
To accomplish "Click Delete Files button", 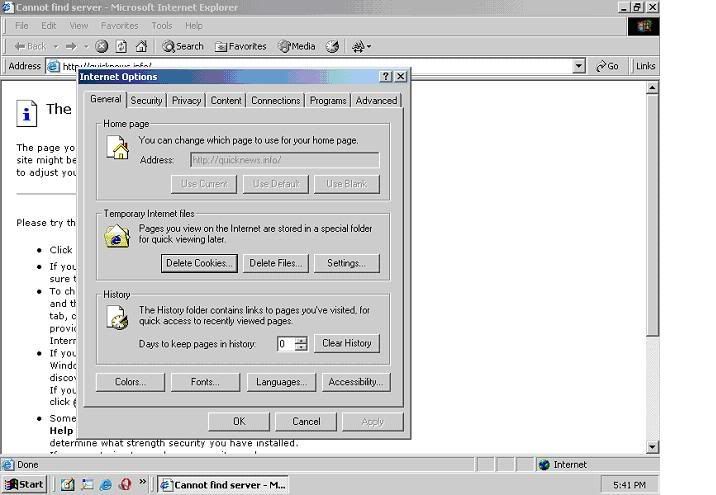I will (275, 263).
